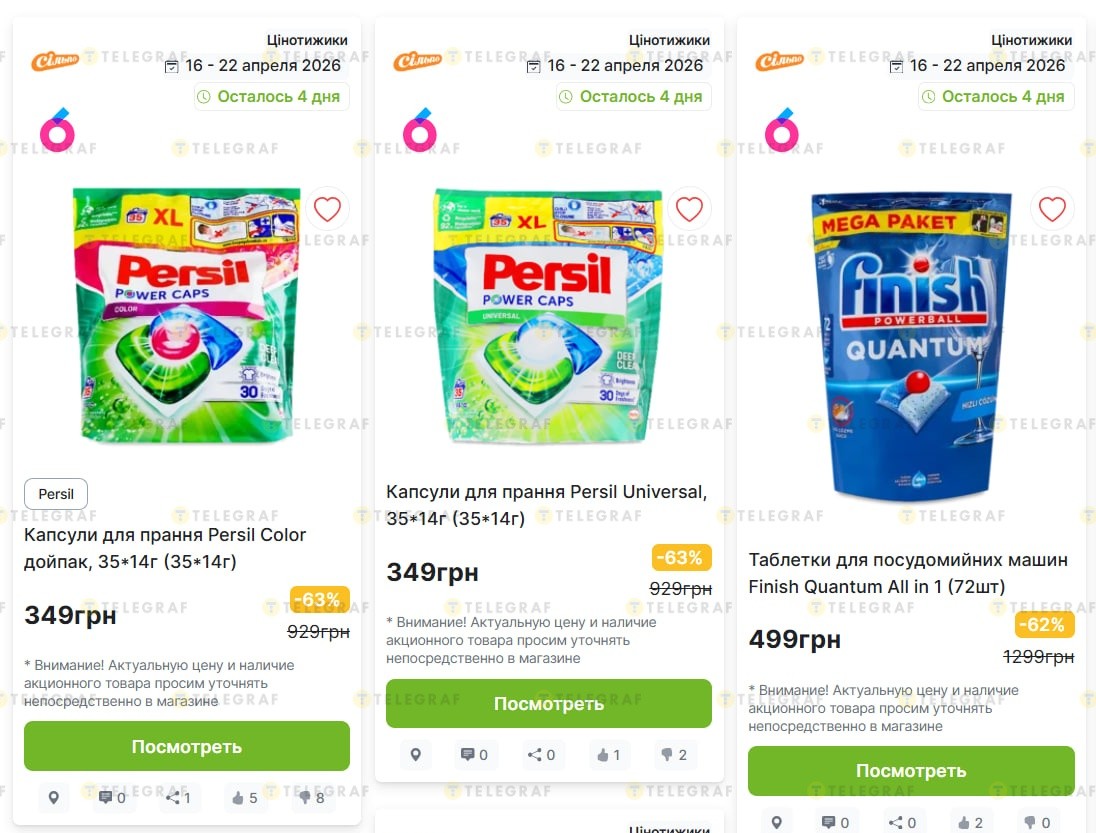Open comments on Persil Color capsules card
The width and height of the screenshot is (1096, 833).
[x=112, y=798]
